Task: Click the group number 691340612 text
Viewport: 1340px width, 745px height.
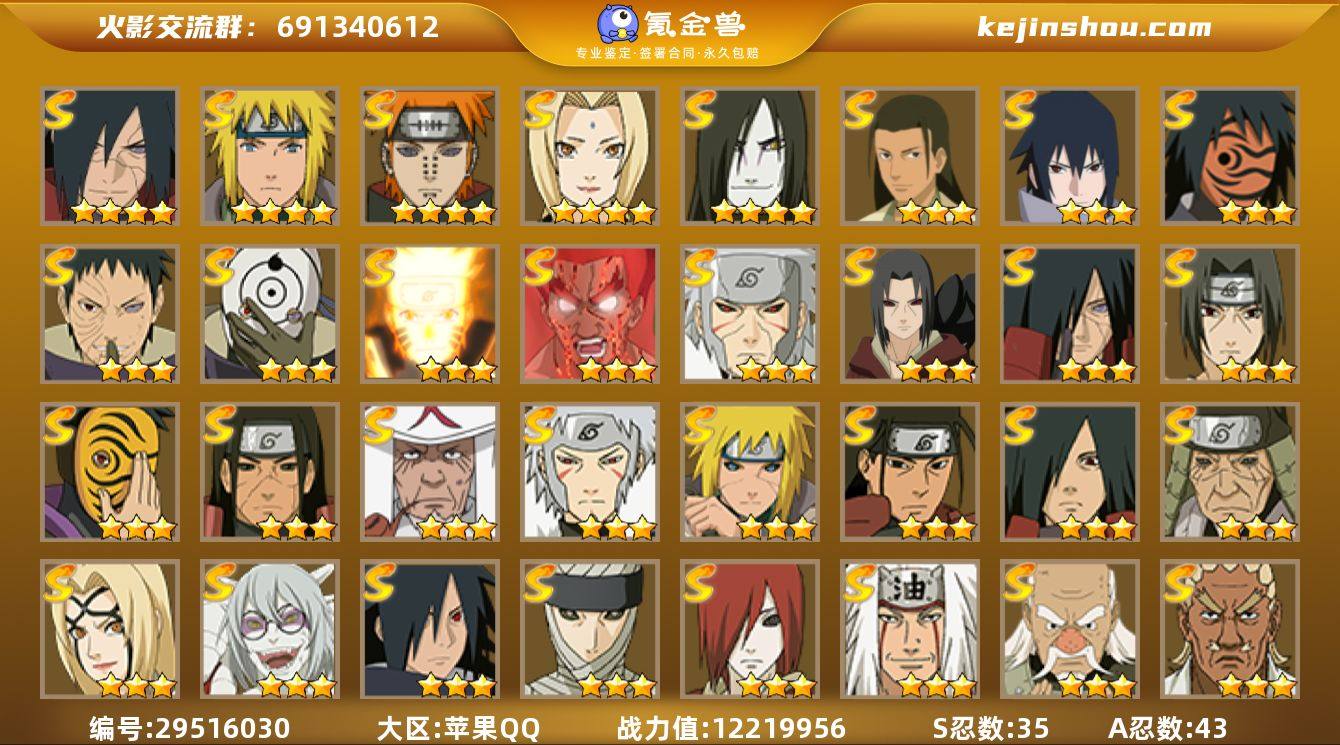Action: point(358,27)
